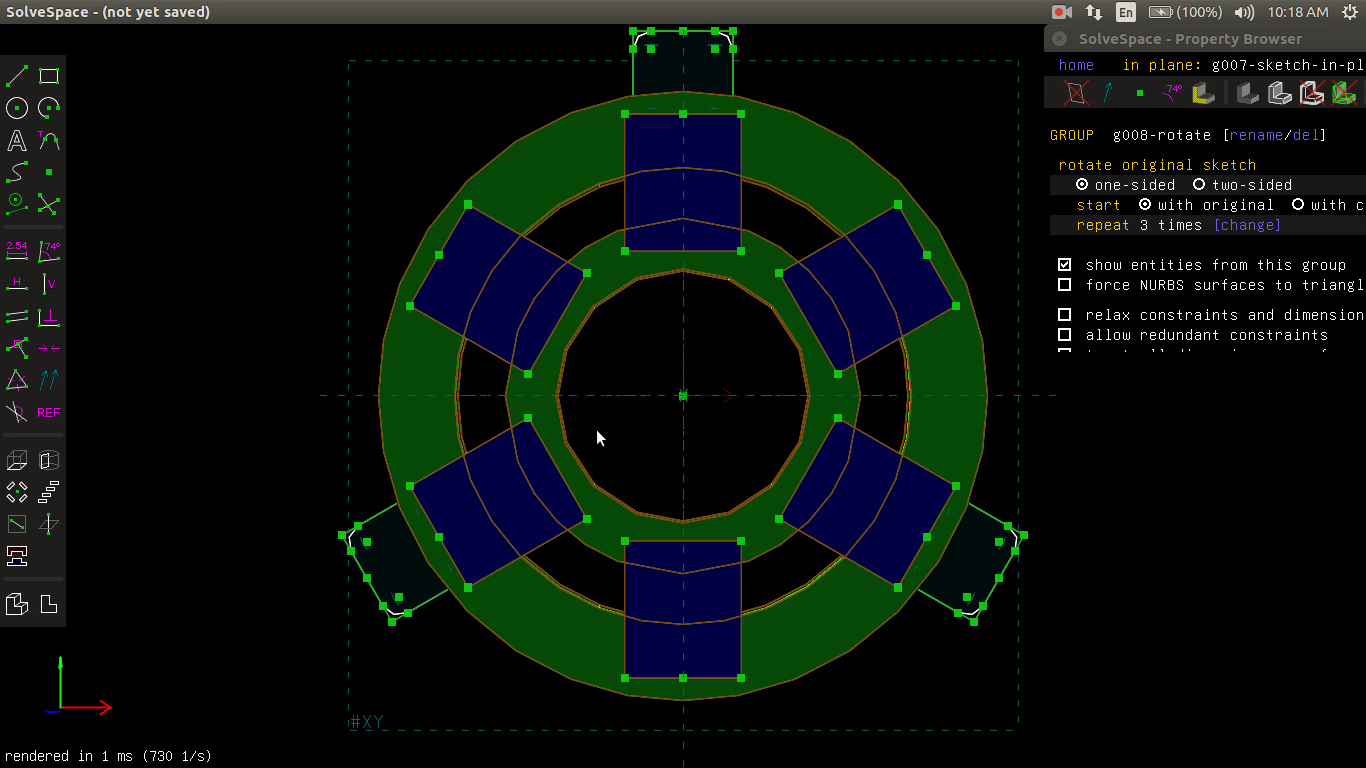
Task: Open the sound volume indicator
Action: pyautogui.click(x=1244, y=12)
